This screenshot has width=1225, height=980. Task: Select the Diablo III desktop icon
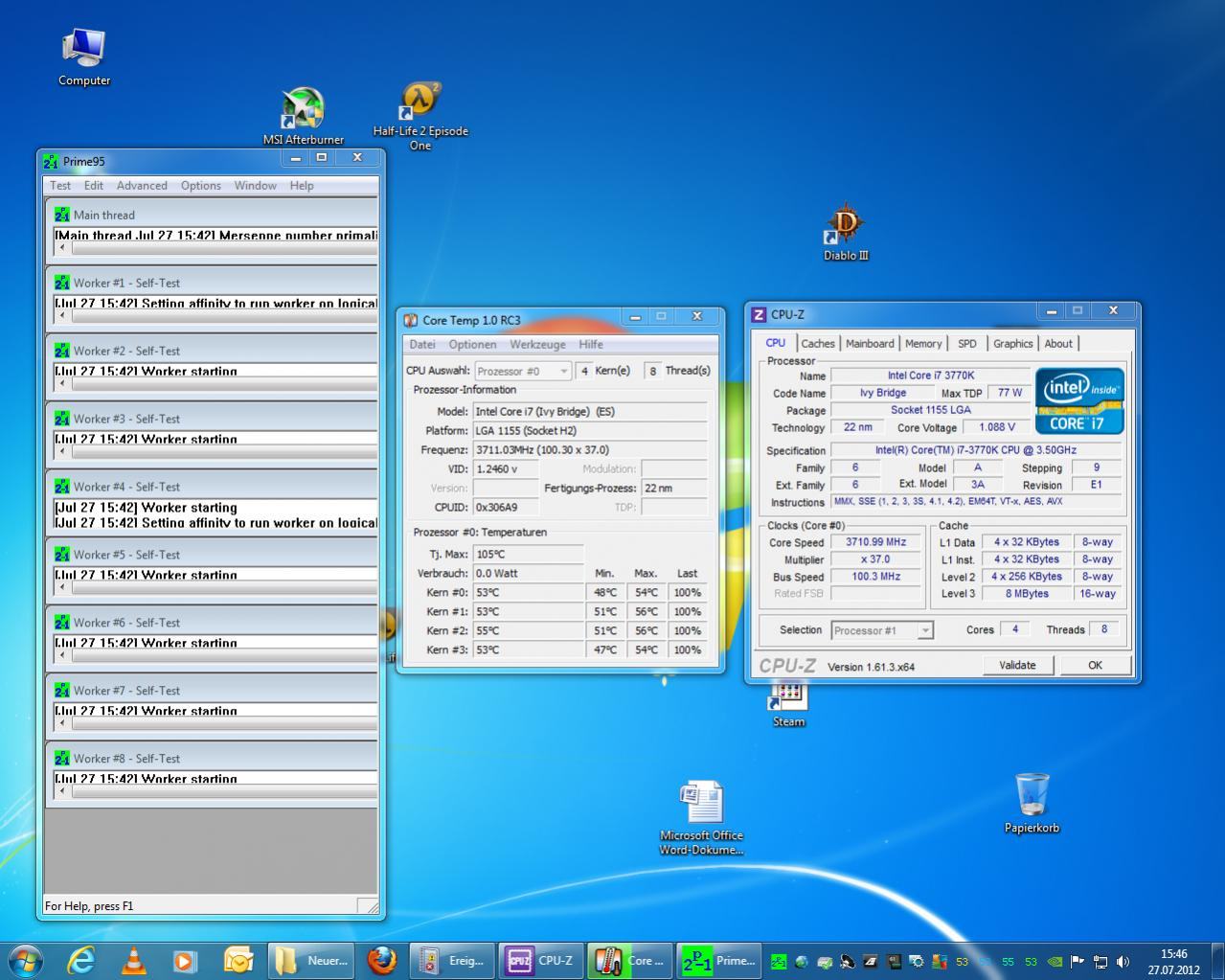point(845,224)
